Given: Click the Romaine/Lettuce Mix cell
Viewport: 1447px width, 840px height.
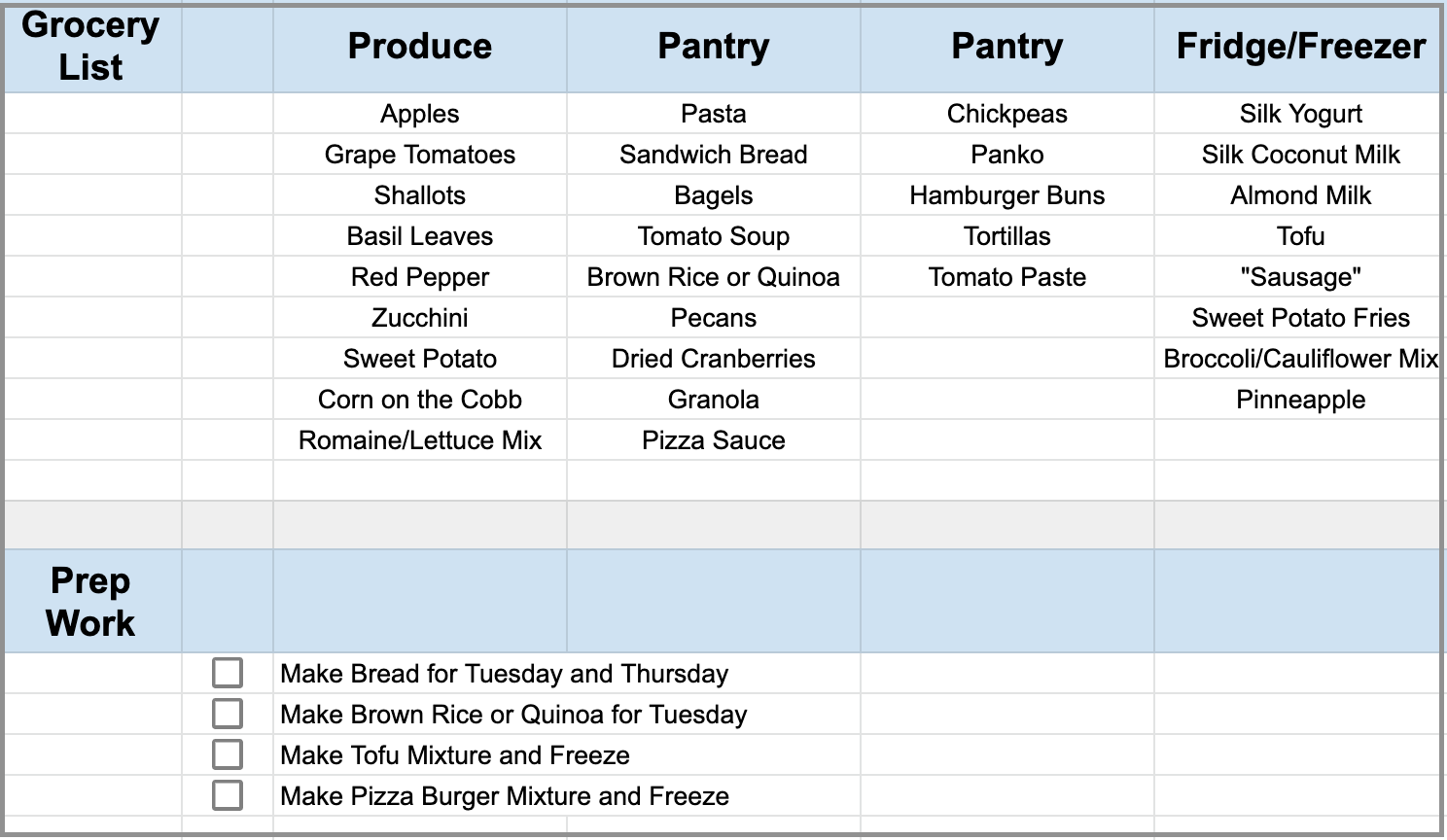Looking at the screenshot, I should pos(420,440).
